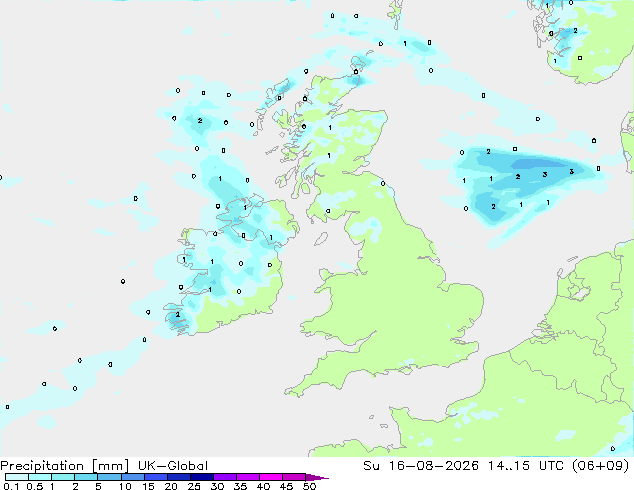Screen dimensions: 634x490
Task: Select the 1–2 mm cyan legend swatch
Action: [x=63, y=477]
